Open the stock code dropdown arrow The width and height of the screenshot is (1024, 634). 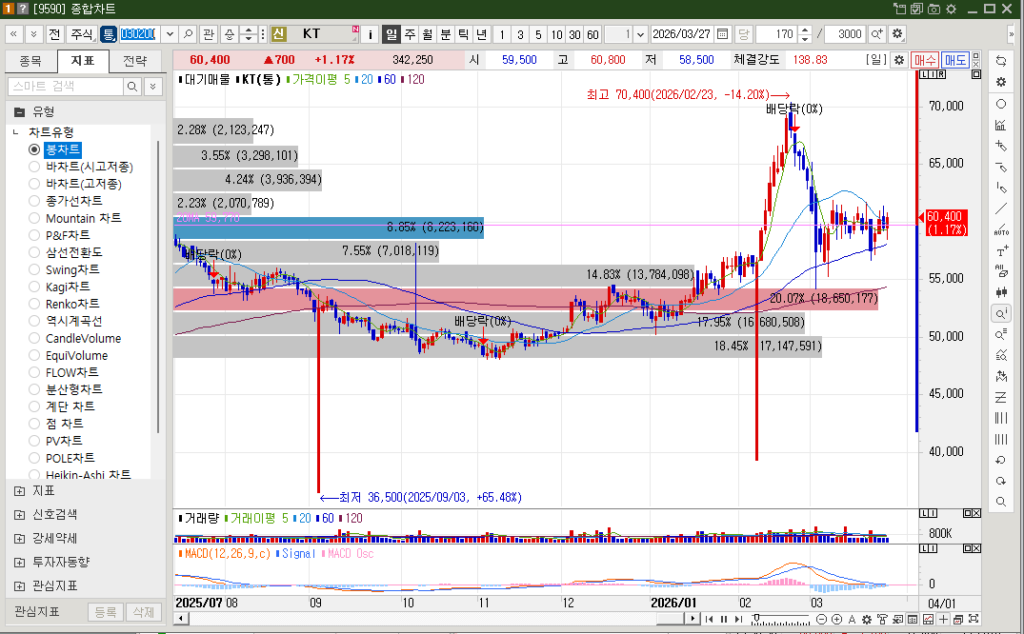coord(167,34)
